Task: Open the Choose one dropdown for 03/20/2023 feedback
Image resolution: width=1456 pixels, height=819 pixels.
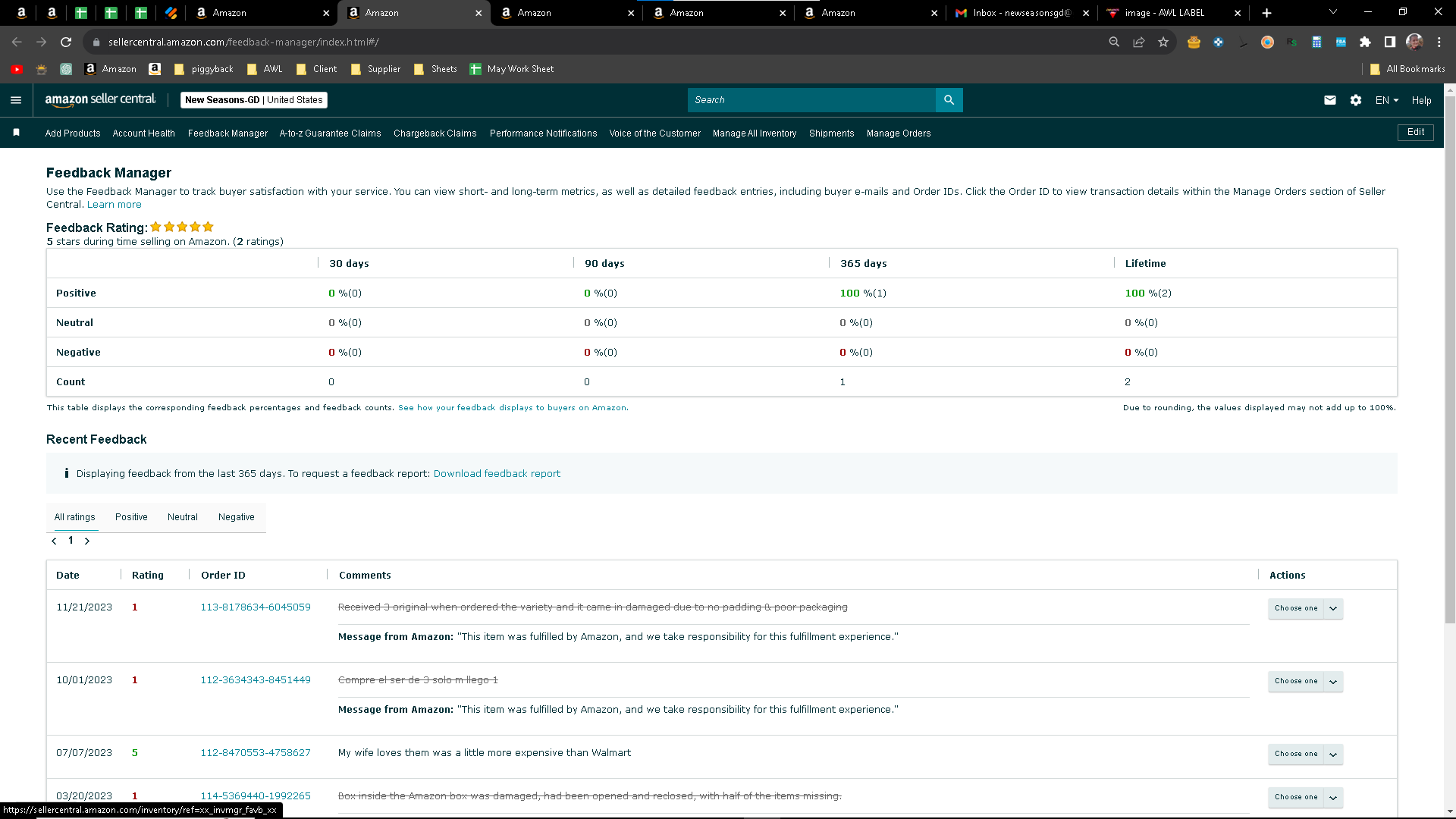Action: click(x=1305, y=797)
